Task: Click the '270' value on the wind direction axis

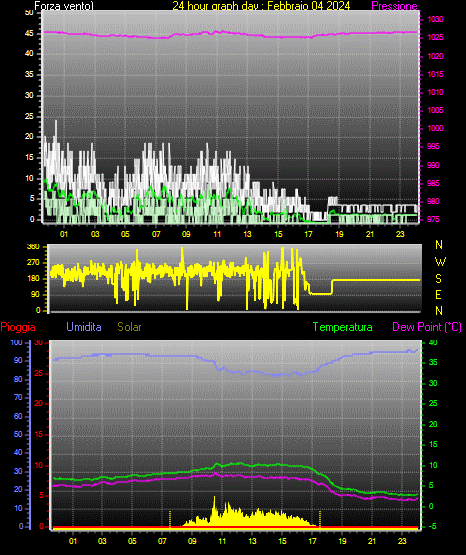Action: coord(34,263)
